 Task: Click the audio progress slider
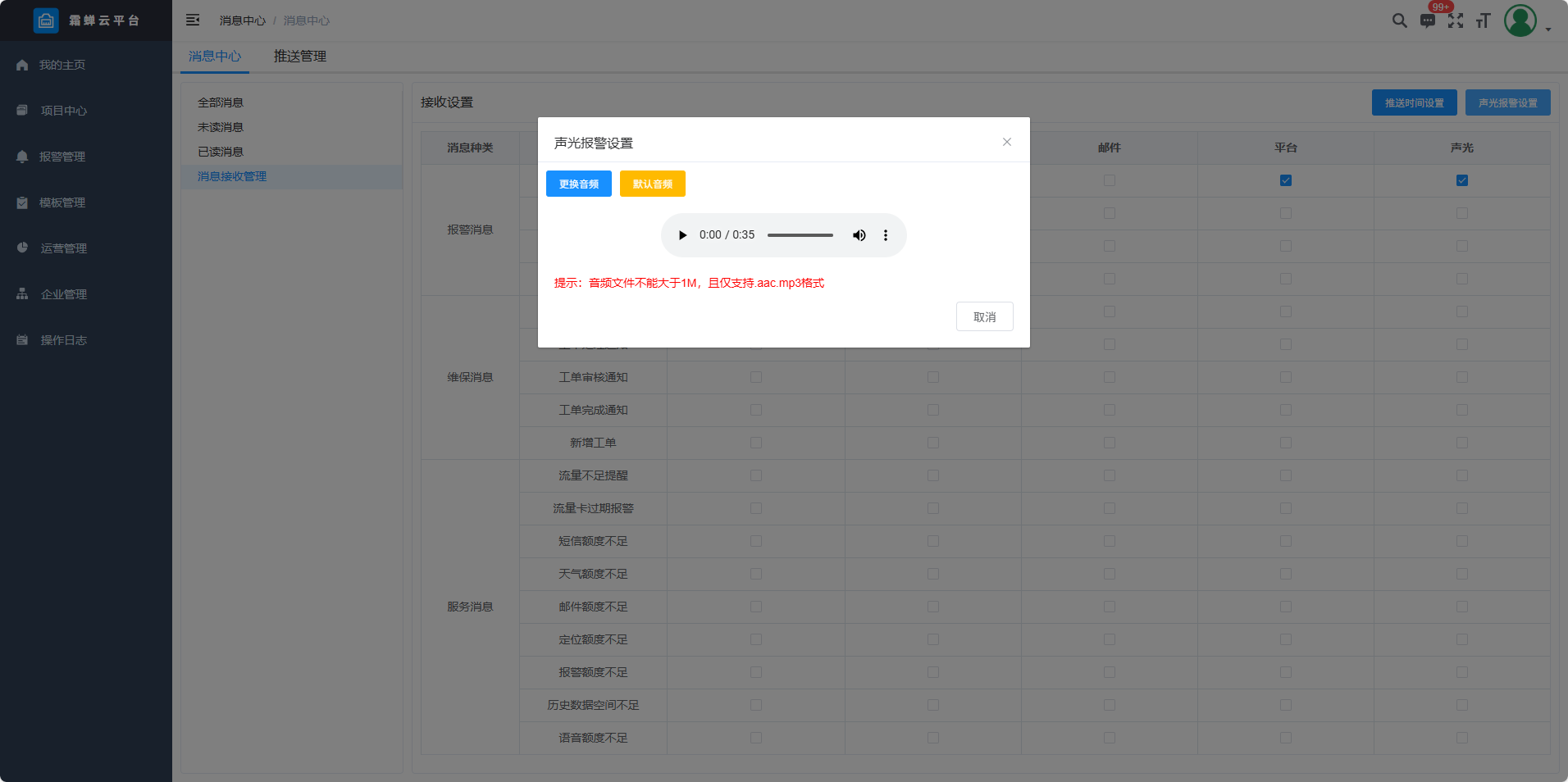[x=800, y=235]
